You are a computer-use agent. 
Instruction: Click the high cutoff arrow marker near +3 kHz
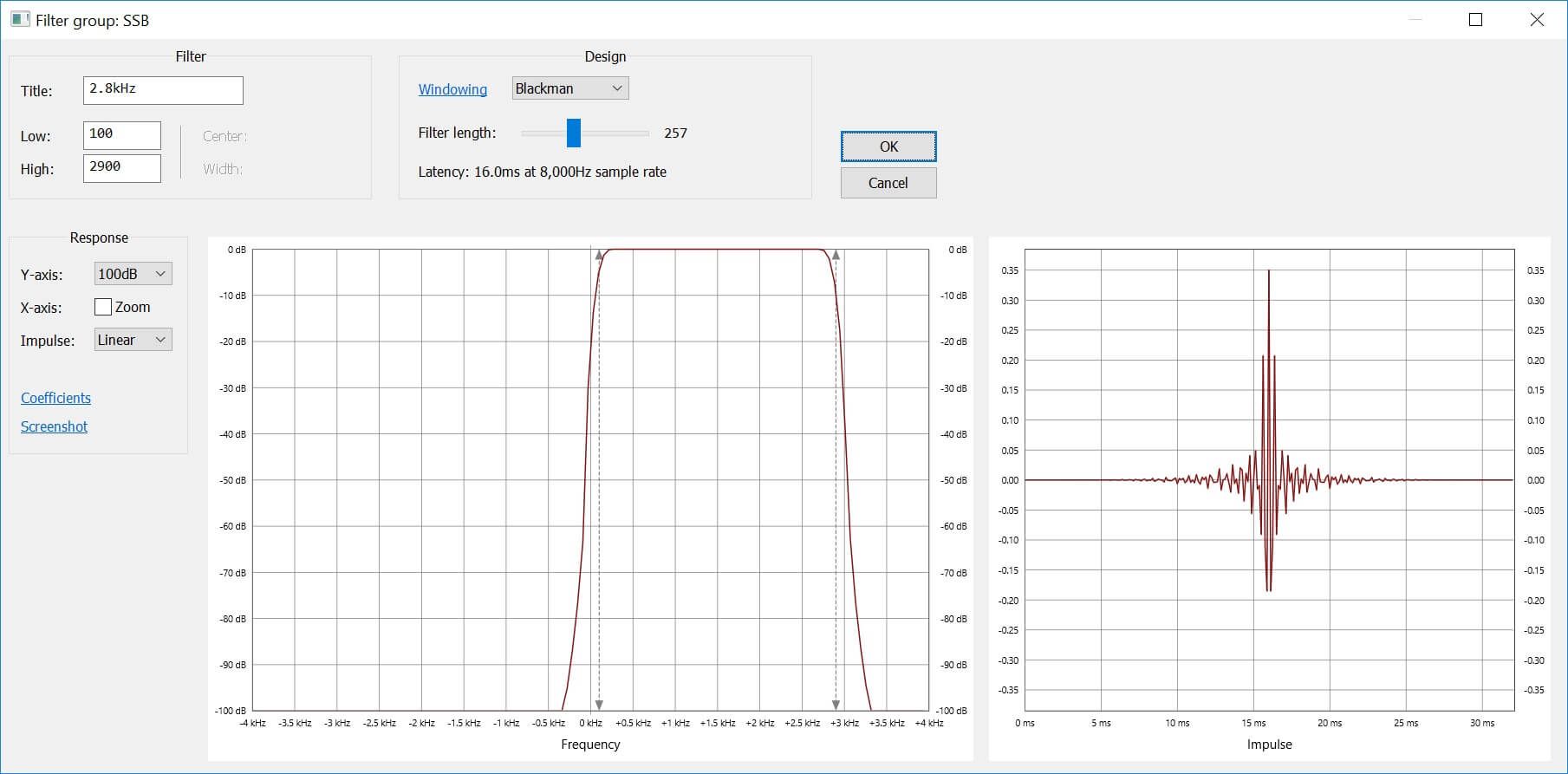click(836, 255)
